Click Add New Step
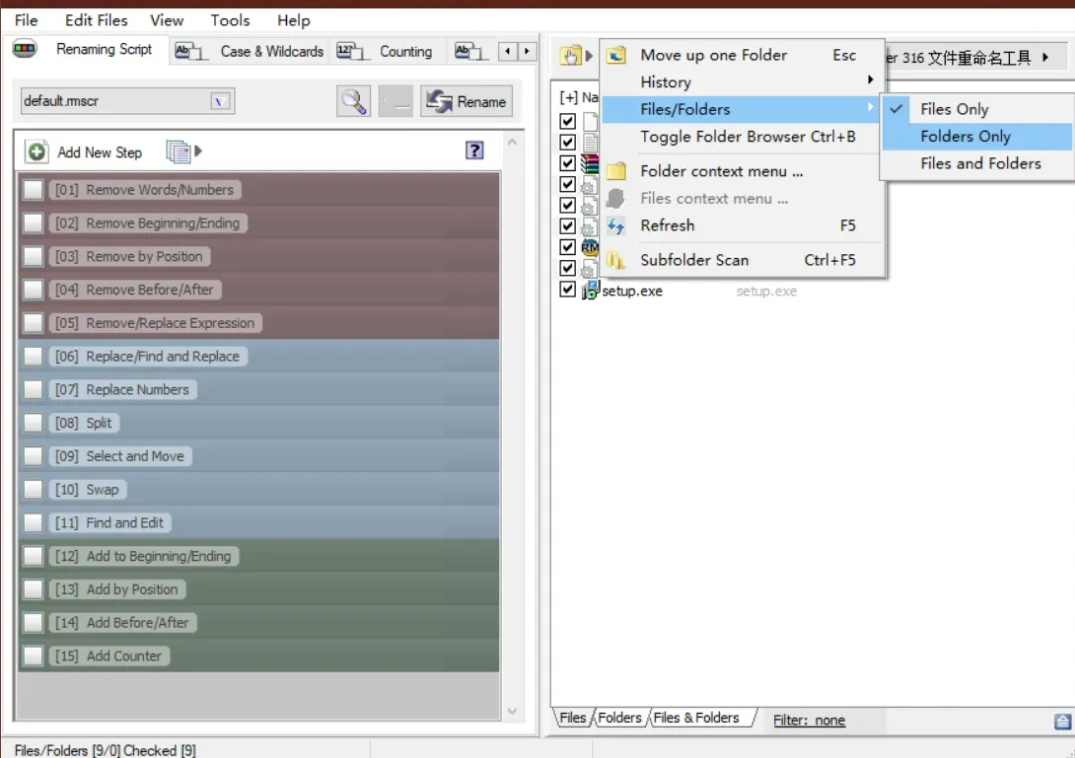 point(99,152)
